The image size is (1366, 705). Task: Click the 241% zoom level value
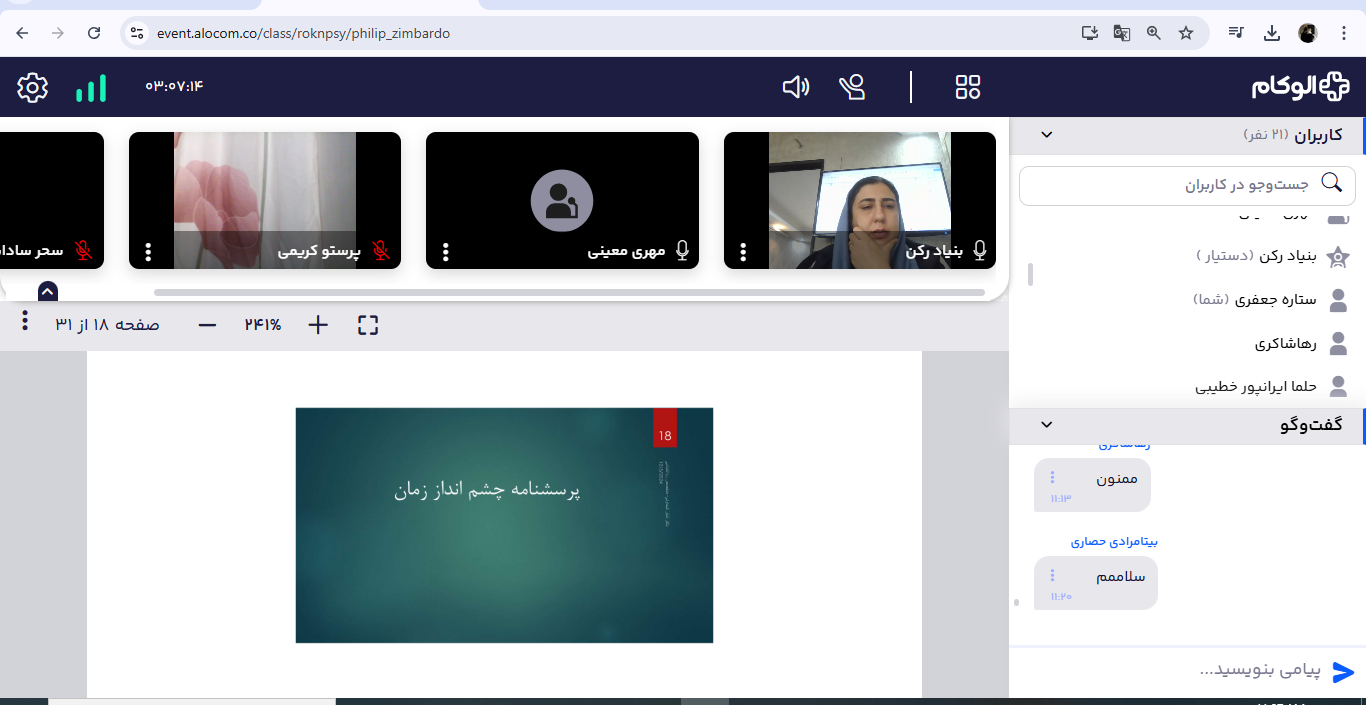263,325
